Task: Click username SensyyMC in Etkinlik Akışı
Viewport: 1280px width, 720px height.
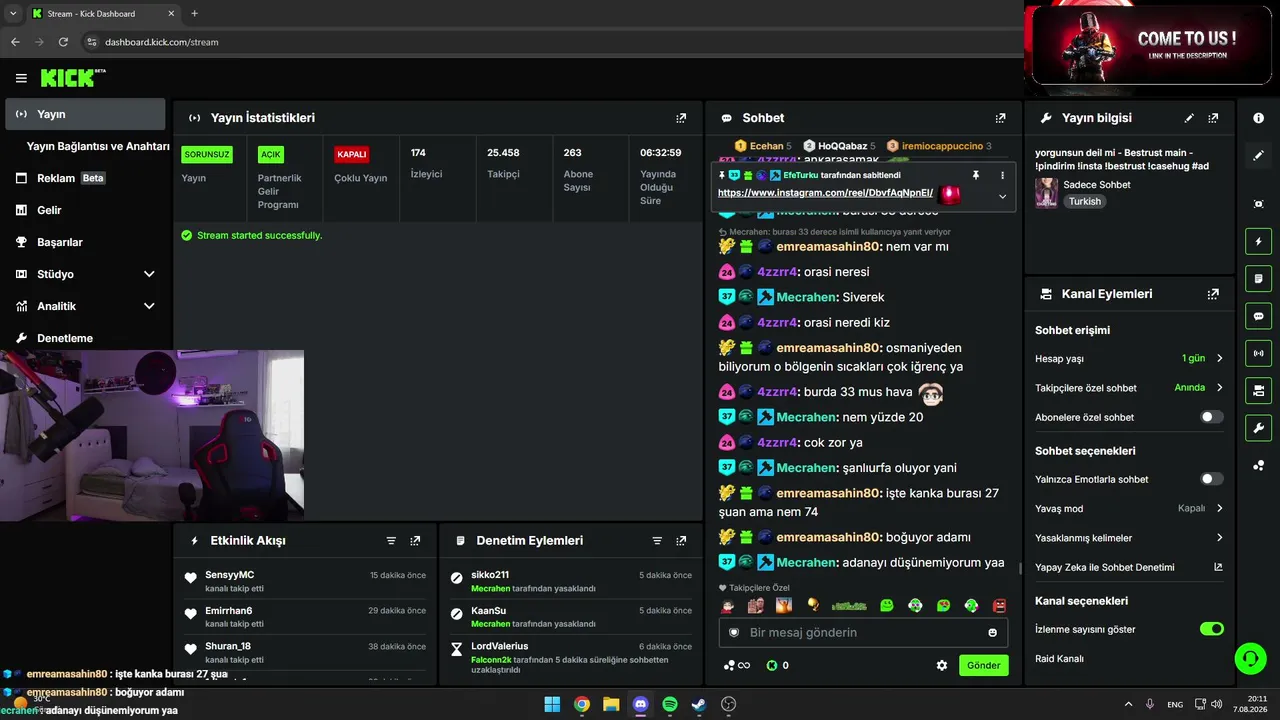Action: coord(230,575)
